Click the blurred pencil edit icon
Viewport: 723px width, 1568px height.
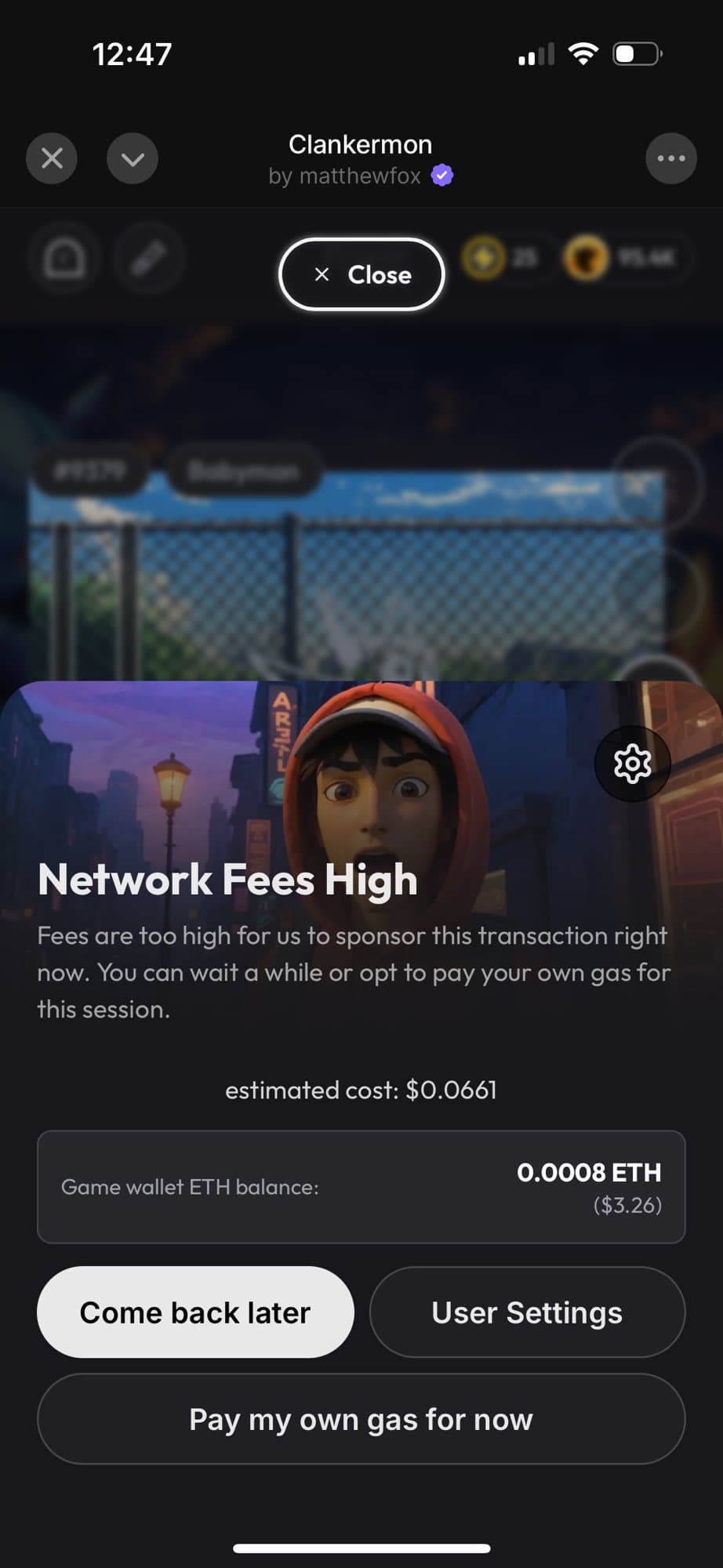149,258
